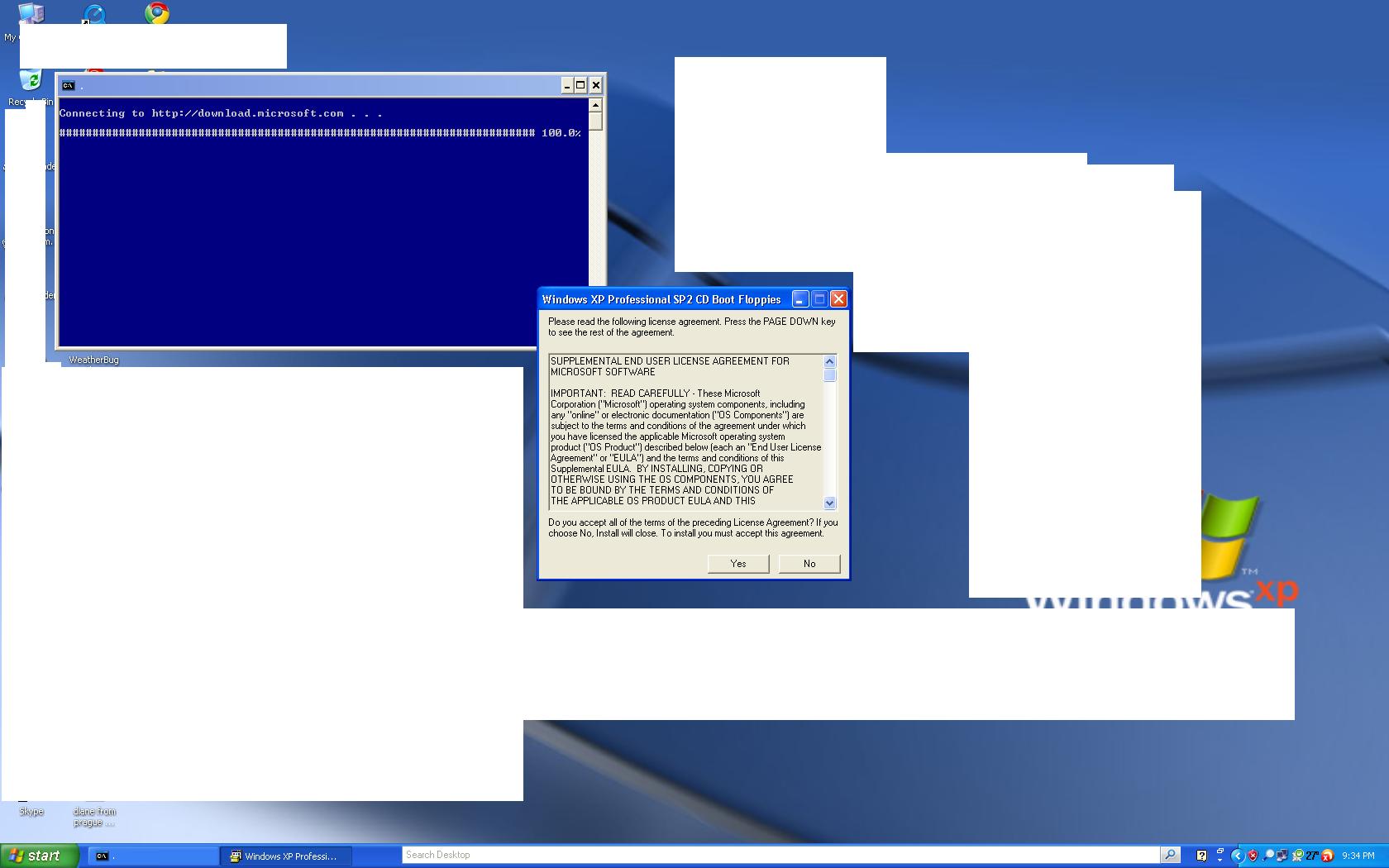
Task: Minimize the CD Boot Floppies dialog
Action: (x=800, y=299)
